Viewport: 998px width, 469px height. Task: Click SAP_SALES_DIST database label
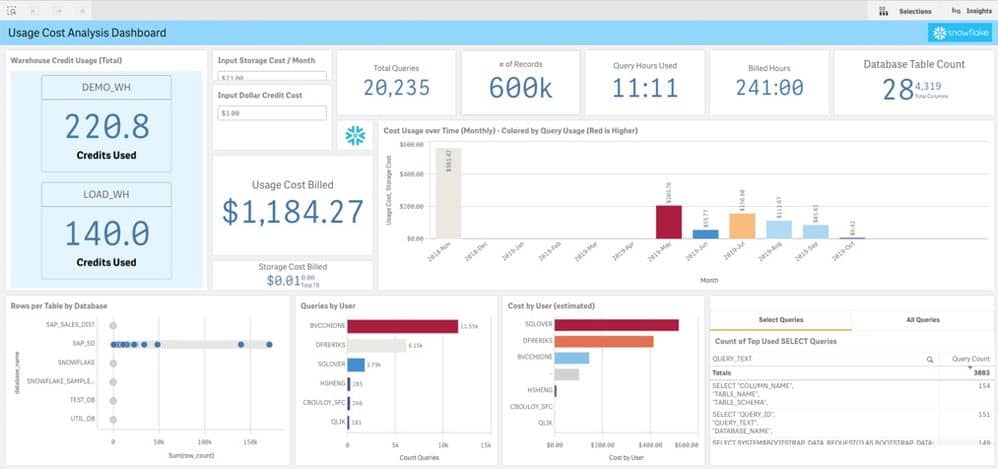tap(70, 325)
